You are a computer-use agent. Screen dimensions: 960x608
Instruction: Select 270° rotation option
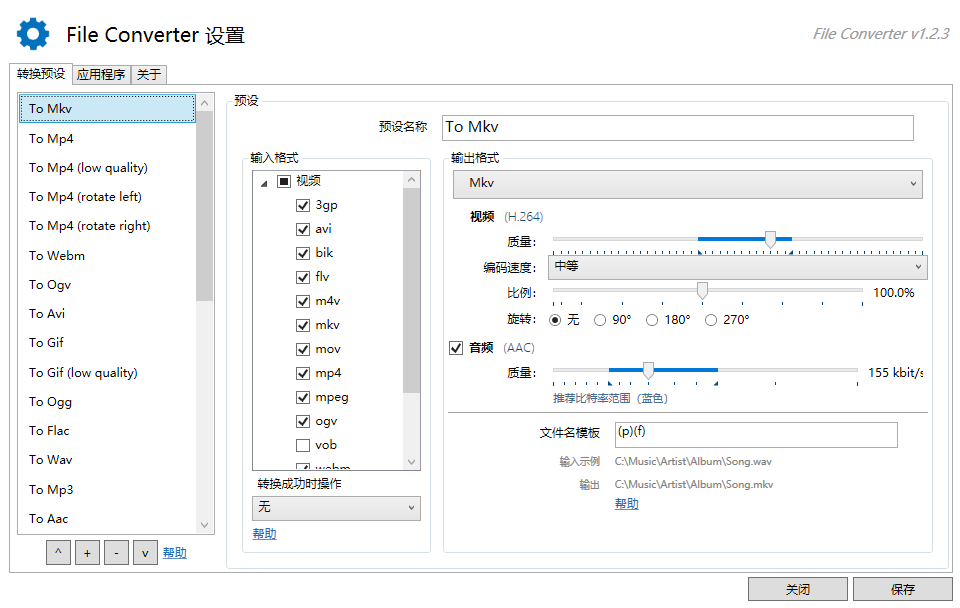pyautogui.click(x=711, y=320)
